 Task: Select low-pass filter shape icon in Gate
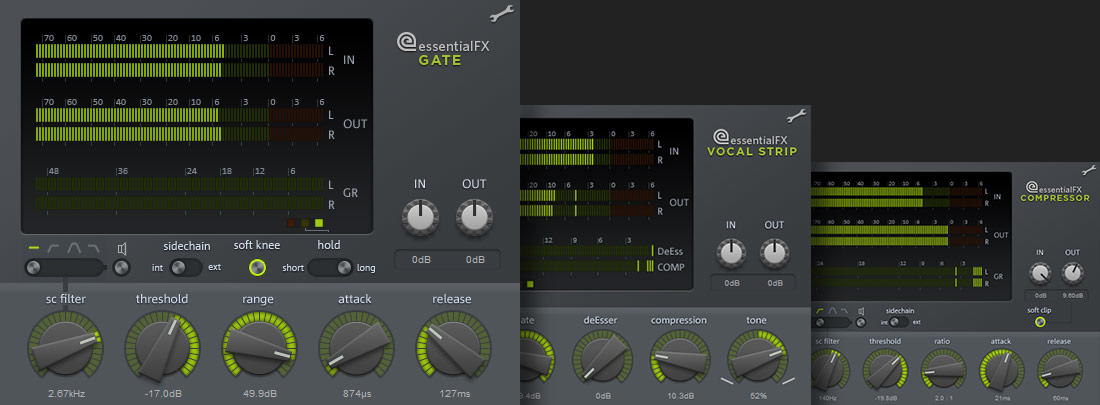[x=94, y=248]
